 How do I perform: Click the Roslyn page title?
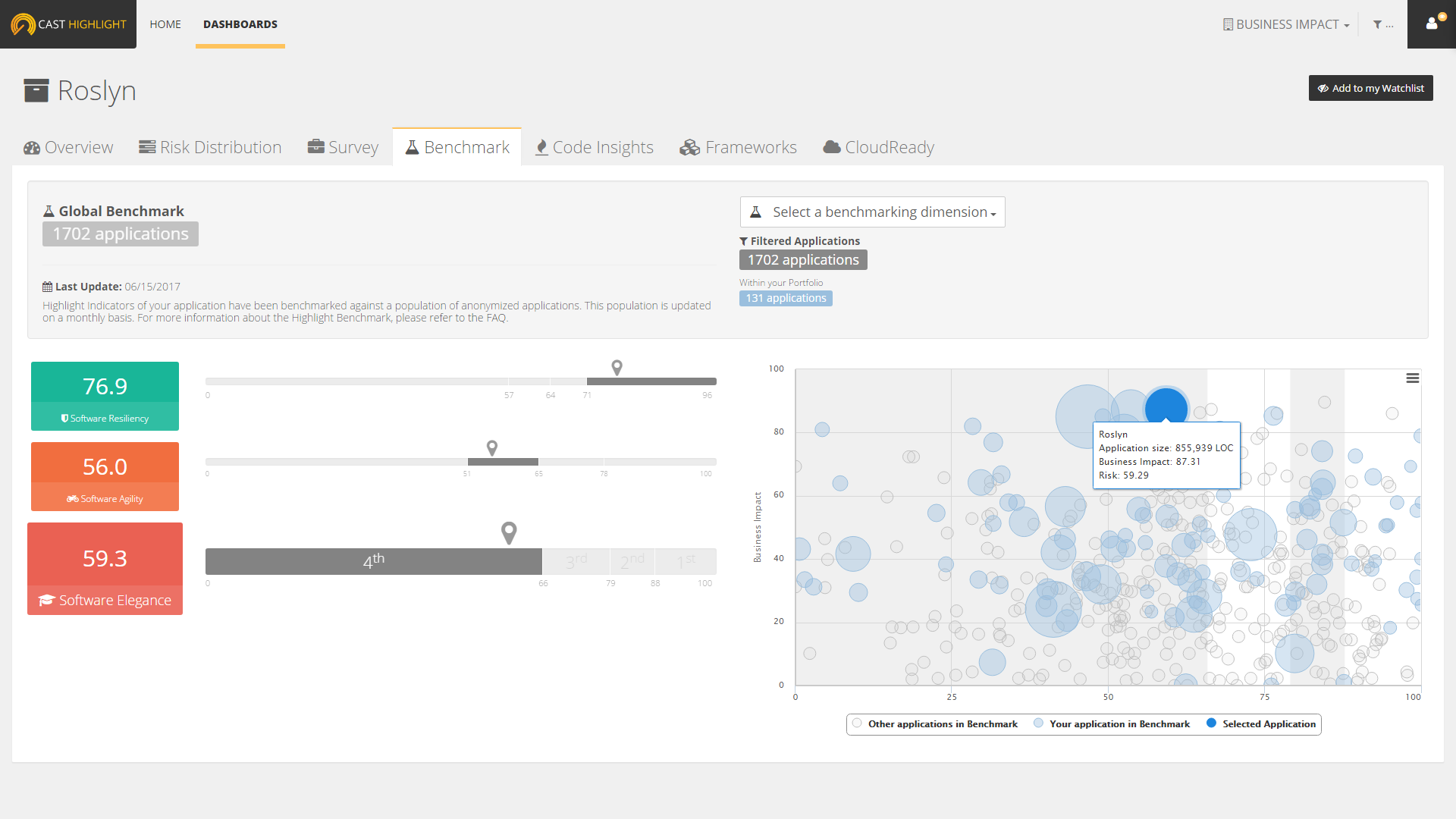point(96,91)
